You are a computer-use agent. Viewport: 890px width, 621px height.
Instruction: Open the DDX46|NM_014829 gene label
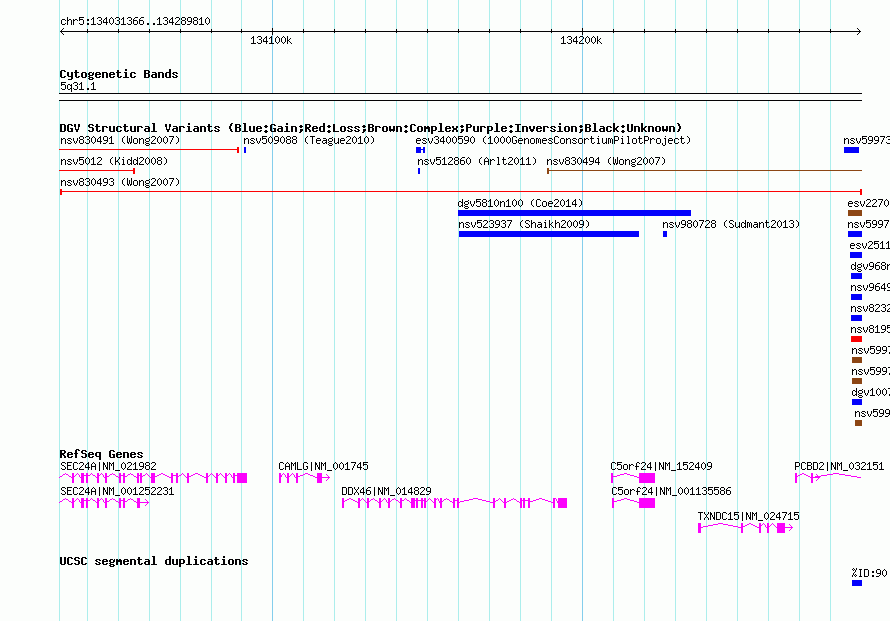[386, 491]
